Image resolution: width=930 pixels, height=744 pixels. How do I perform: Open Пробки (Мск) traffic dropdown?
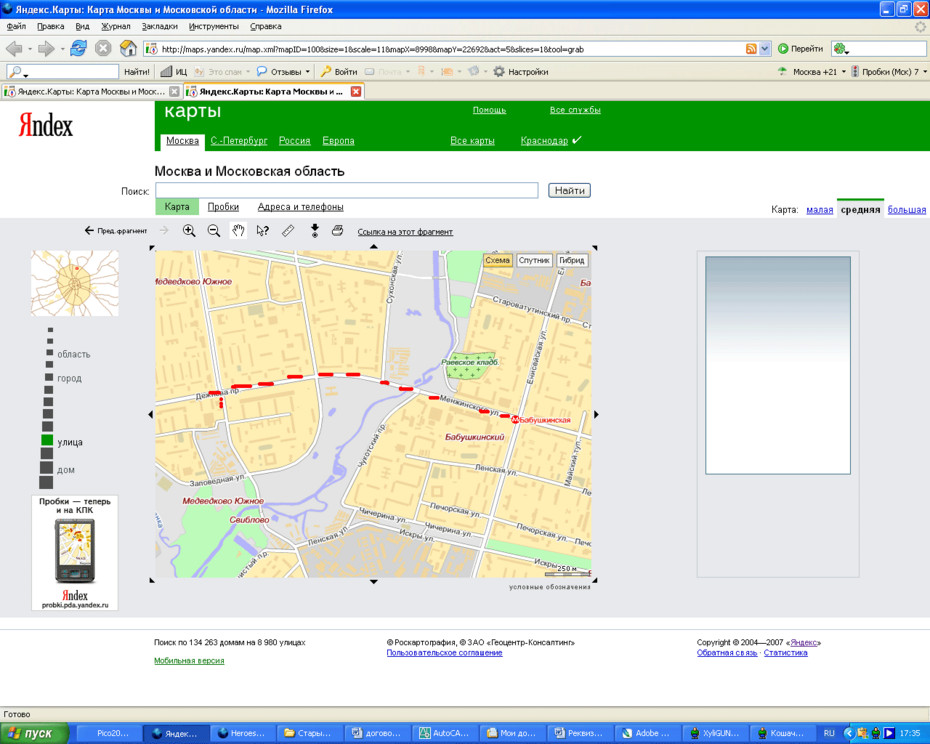point(925,72)
